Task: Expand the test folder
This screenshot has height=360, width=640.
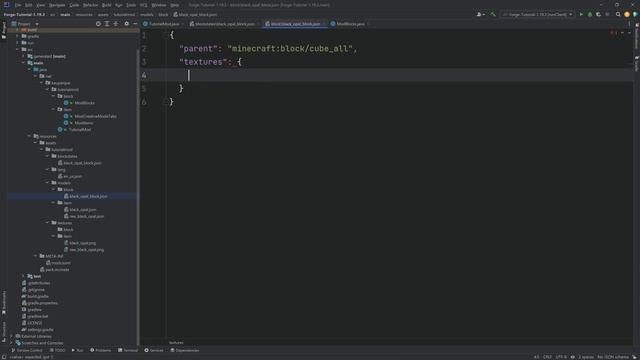Action: (x=23, y=276)
